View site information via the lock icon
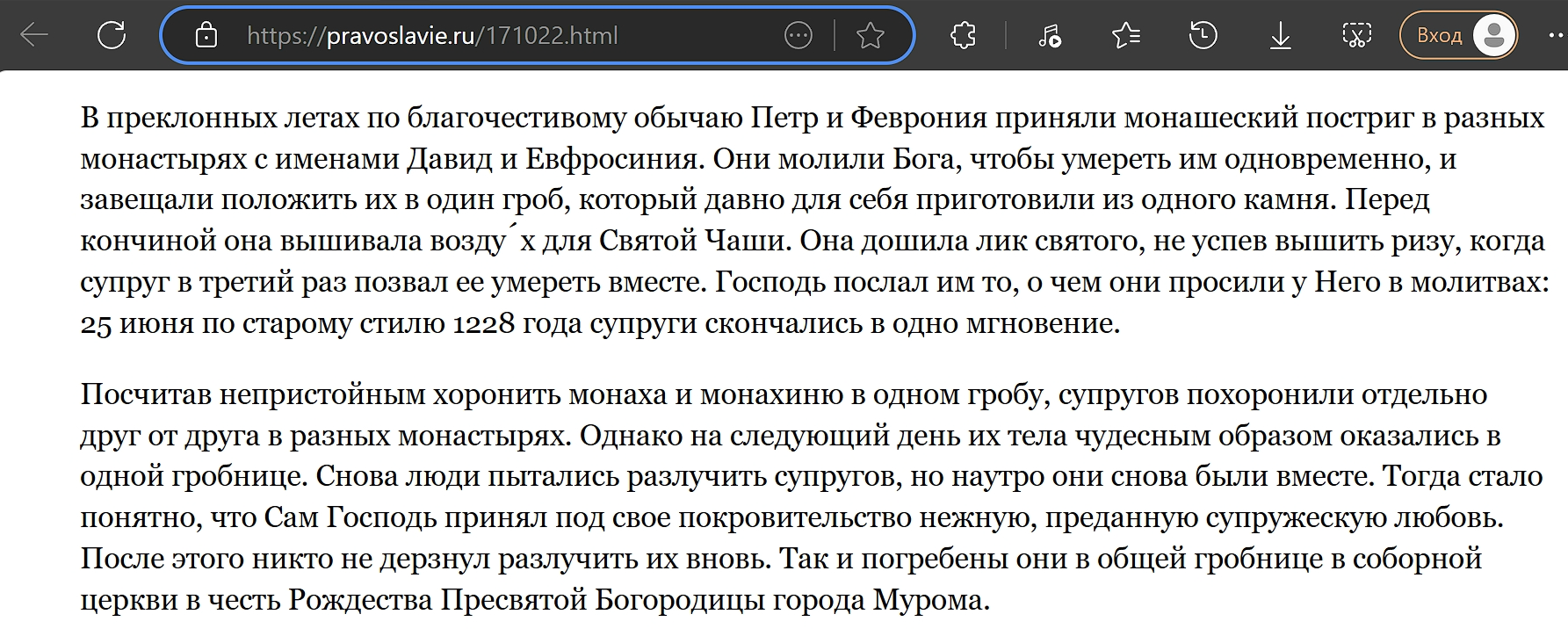Screen dimensions: 1568x636 tap(206, 35)
